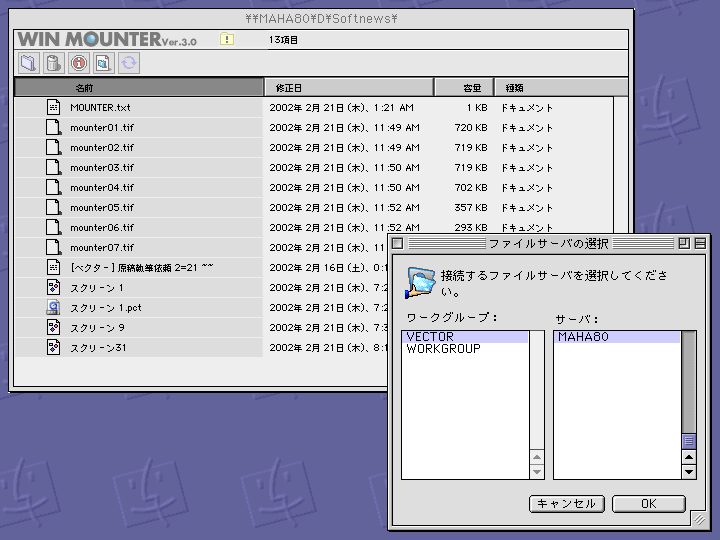Select the [ベクター] document icon
Viewport: 720px width, 540px height.
click(53, 267)
